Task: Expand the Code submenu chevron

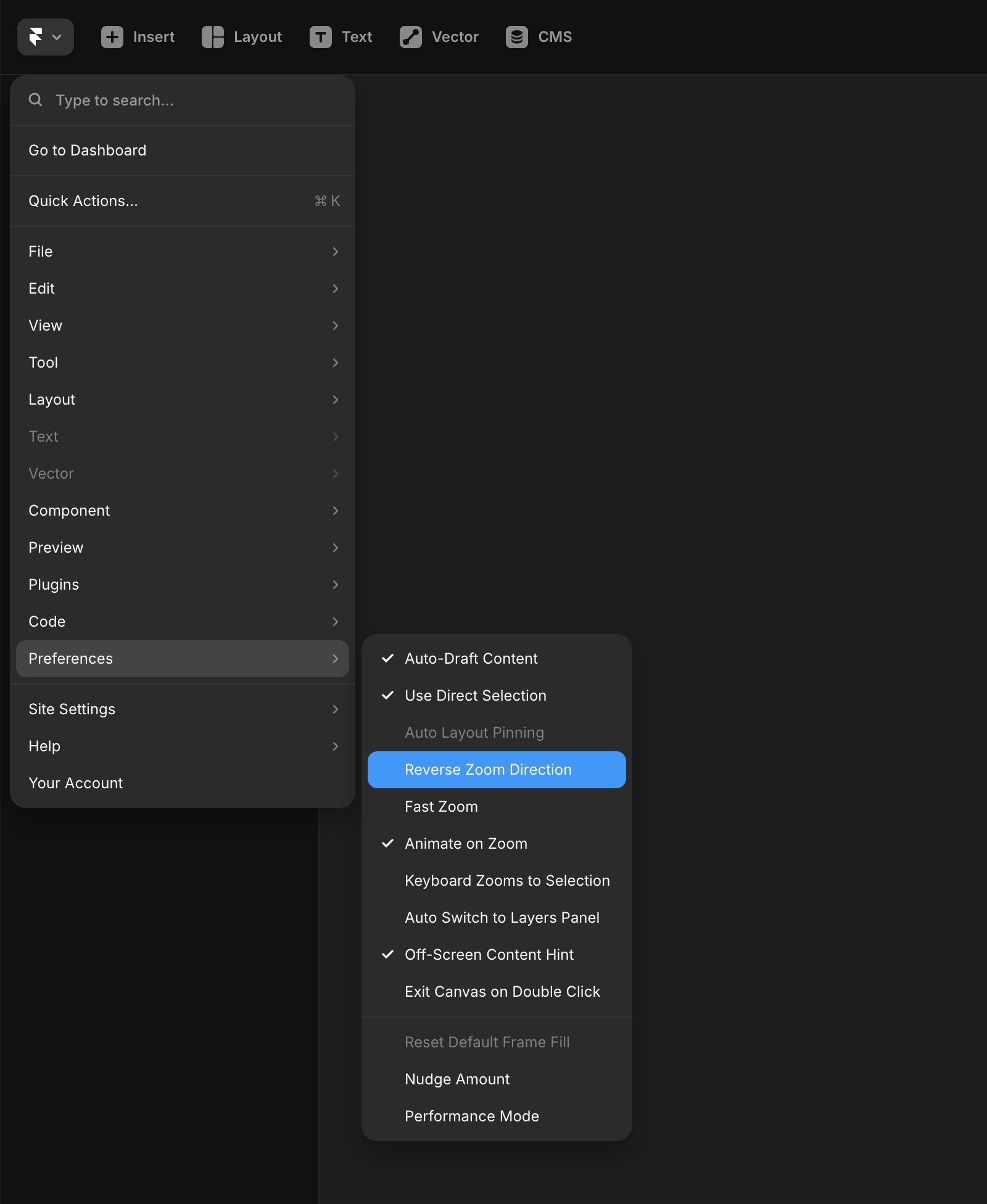Action: [x=336, y=622]
